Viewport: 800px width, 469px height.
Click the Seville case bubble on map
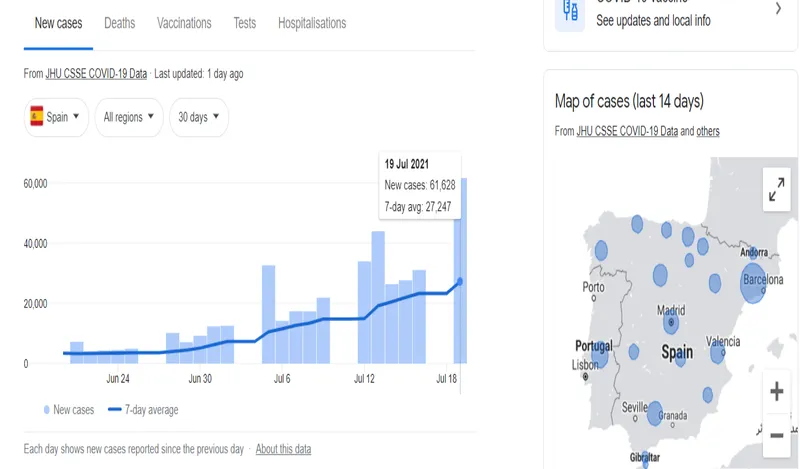(x=654, y=413)
